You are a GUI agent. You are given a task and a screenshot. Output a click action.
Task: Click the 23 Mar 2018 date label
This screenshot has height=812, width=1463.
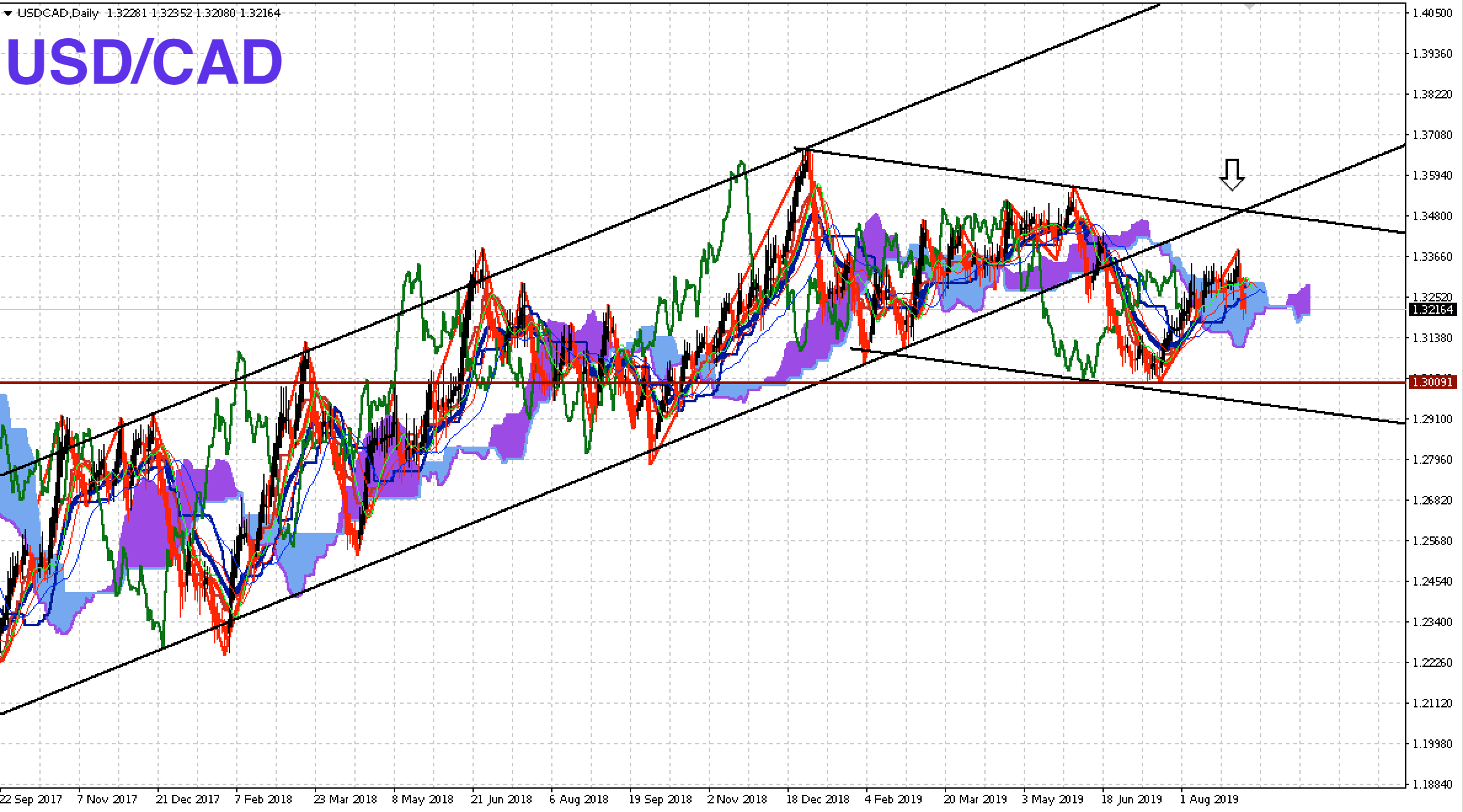345,800
